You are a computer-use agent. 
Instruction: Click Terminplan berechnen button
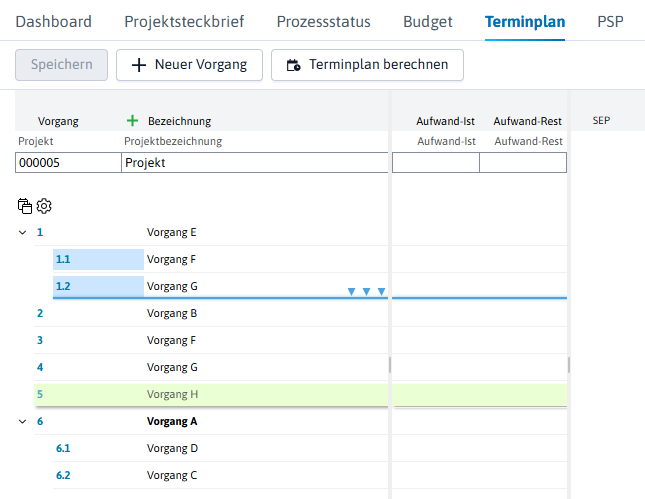click(367, 65)
